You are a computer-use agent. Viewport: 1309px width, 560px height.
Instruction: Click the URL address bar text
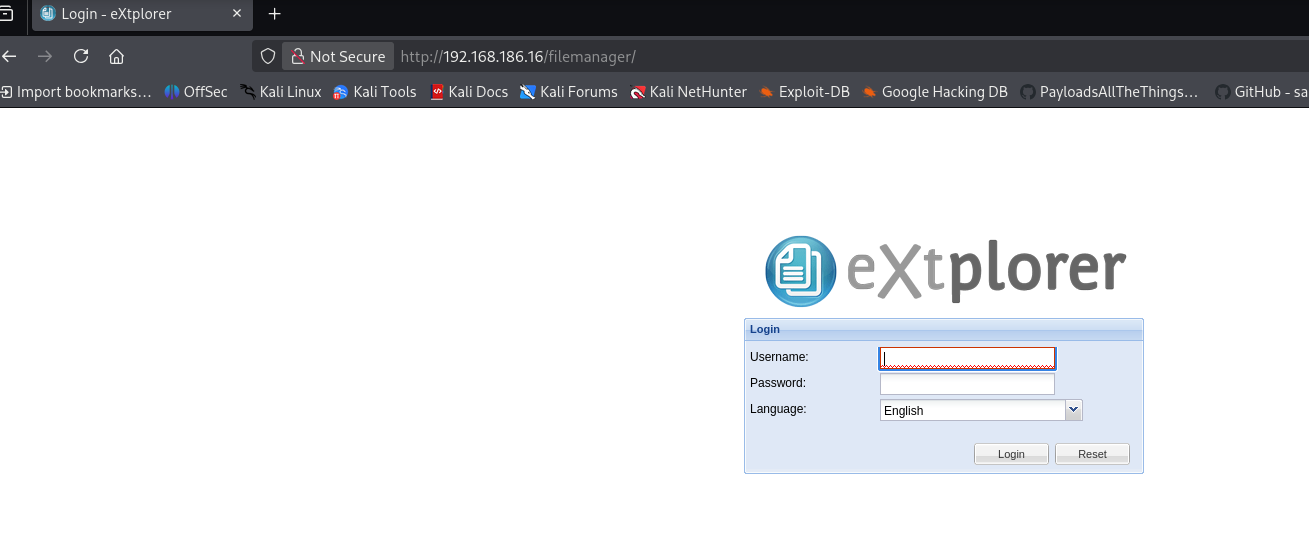(518, 57)
